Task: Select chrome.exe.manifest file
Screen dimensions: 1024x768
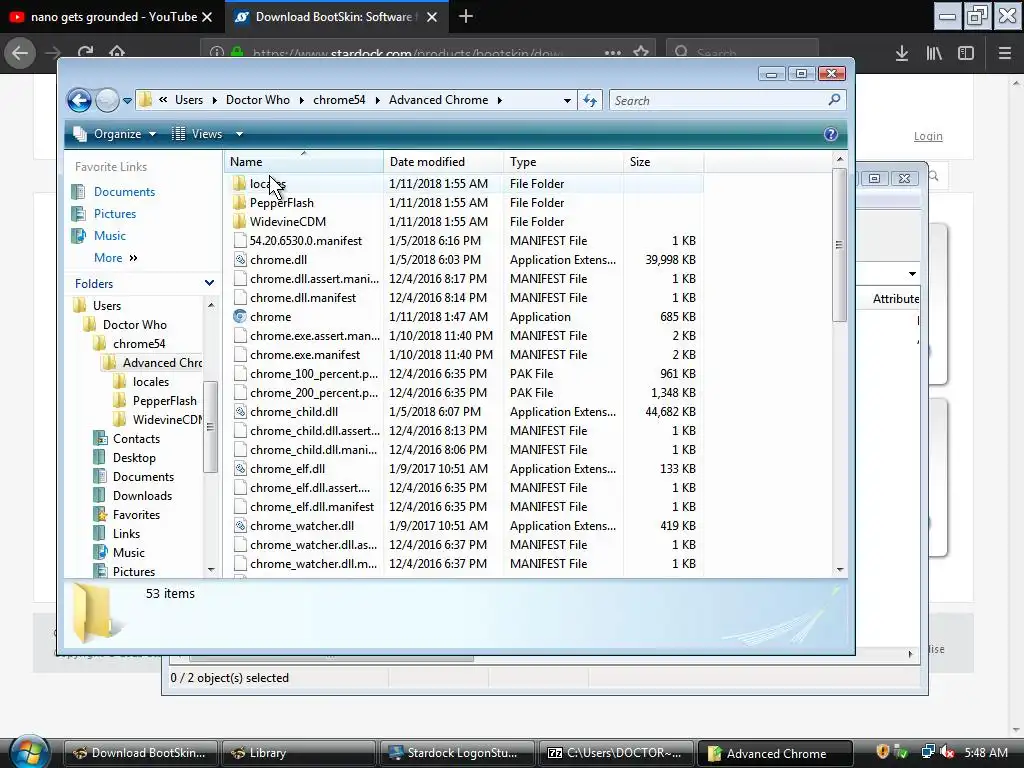Action: tap(305, 355)
